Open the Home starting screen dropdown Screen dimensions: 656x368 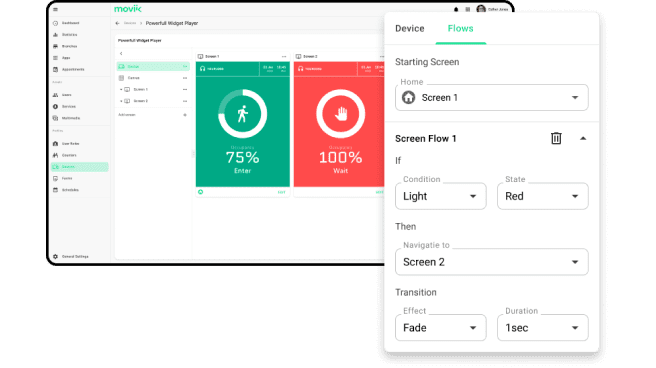[x=492, y=97]
